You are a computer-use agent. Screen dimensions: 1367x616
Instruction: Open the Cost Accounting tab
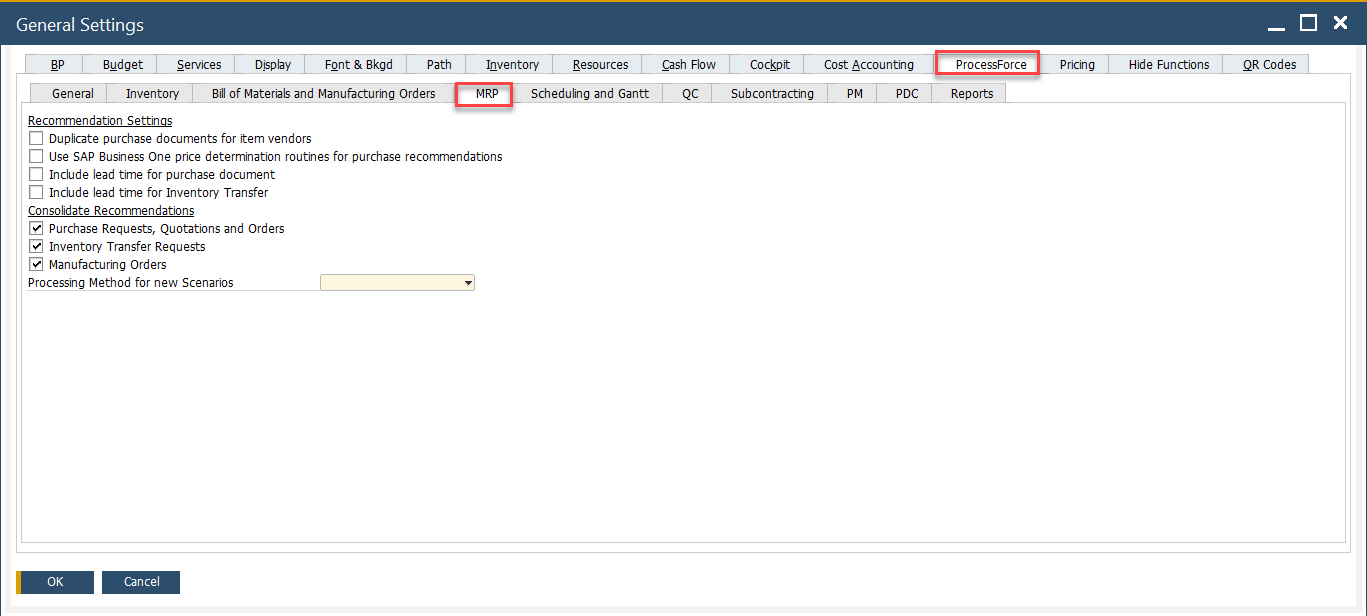point(868,63)
